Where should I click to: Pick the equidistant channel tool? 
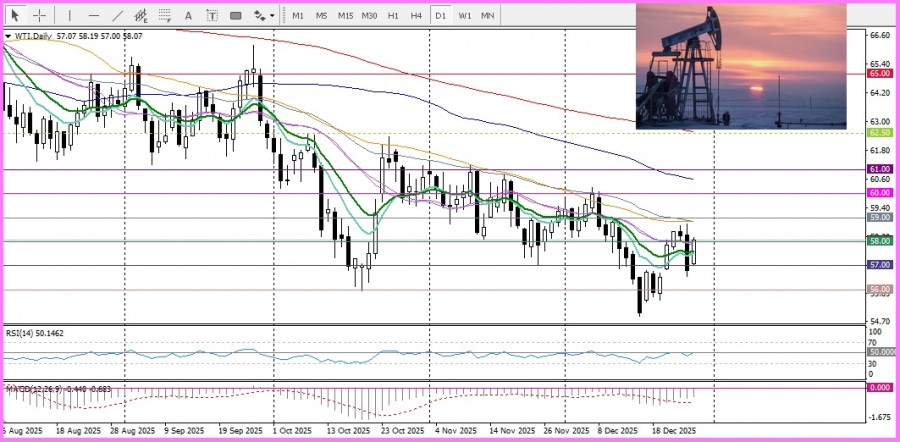(141, 16)
